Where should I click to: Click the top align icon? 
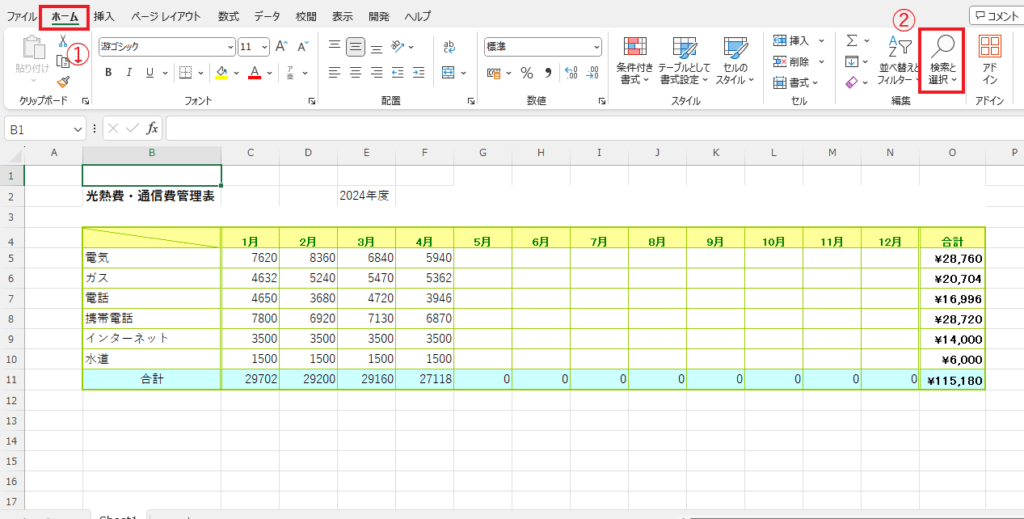tap(334, 46)
